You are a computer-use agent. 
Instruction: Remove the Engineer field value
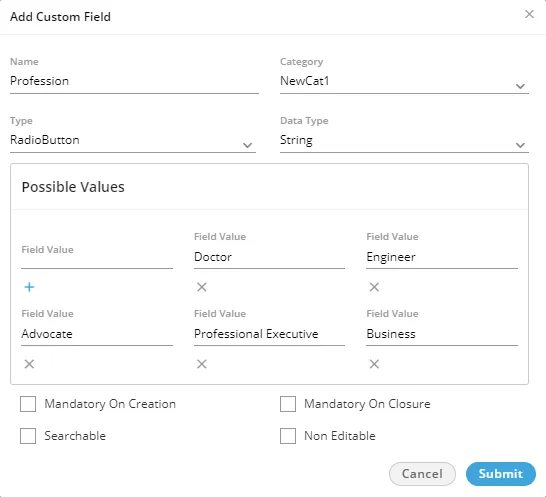tap(374, 287)
